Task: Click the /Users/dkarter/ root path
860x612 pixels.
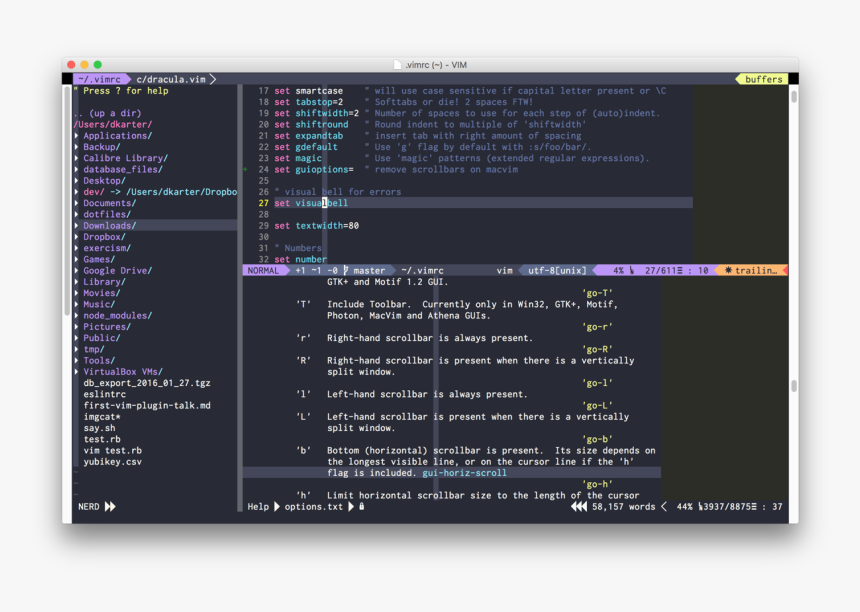Action: (x=112, y=124)
